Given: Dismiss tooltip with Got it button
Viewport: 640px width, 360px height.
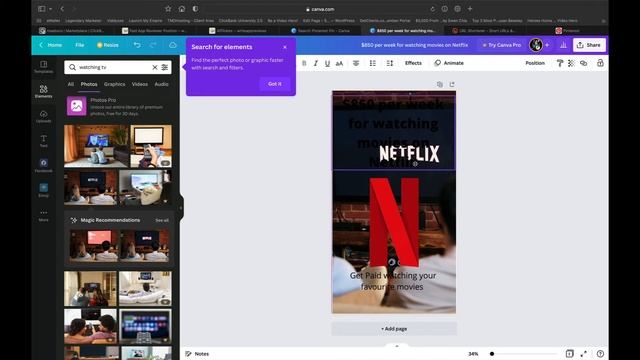Looking at the screenshot, I should coord(275,84).
